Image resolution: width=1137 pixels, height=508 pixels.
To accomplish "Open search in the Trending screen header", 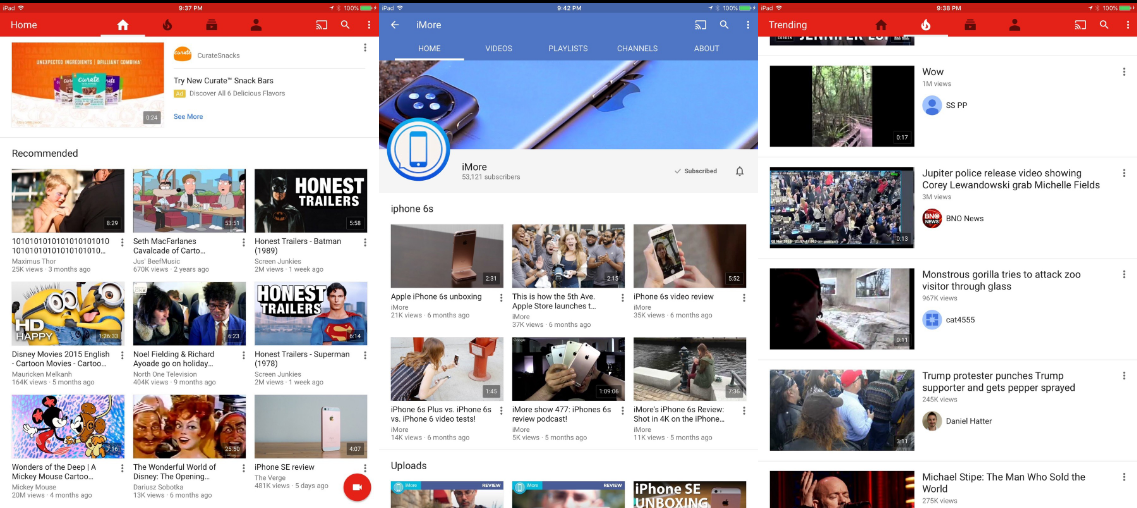I will coord(1104,25).
